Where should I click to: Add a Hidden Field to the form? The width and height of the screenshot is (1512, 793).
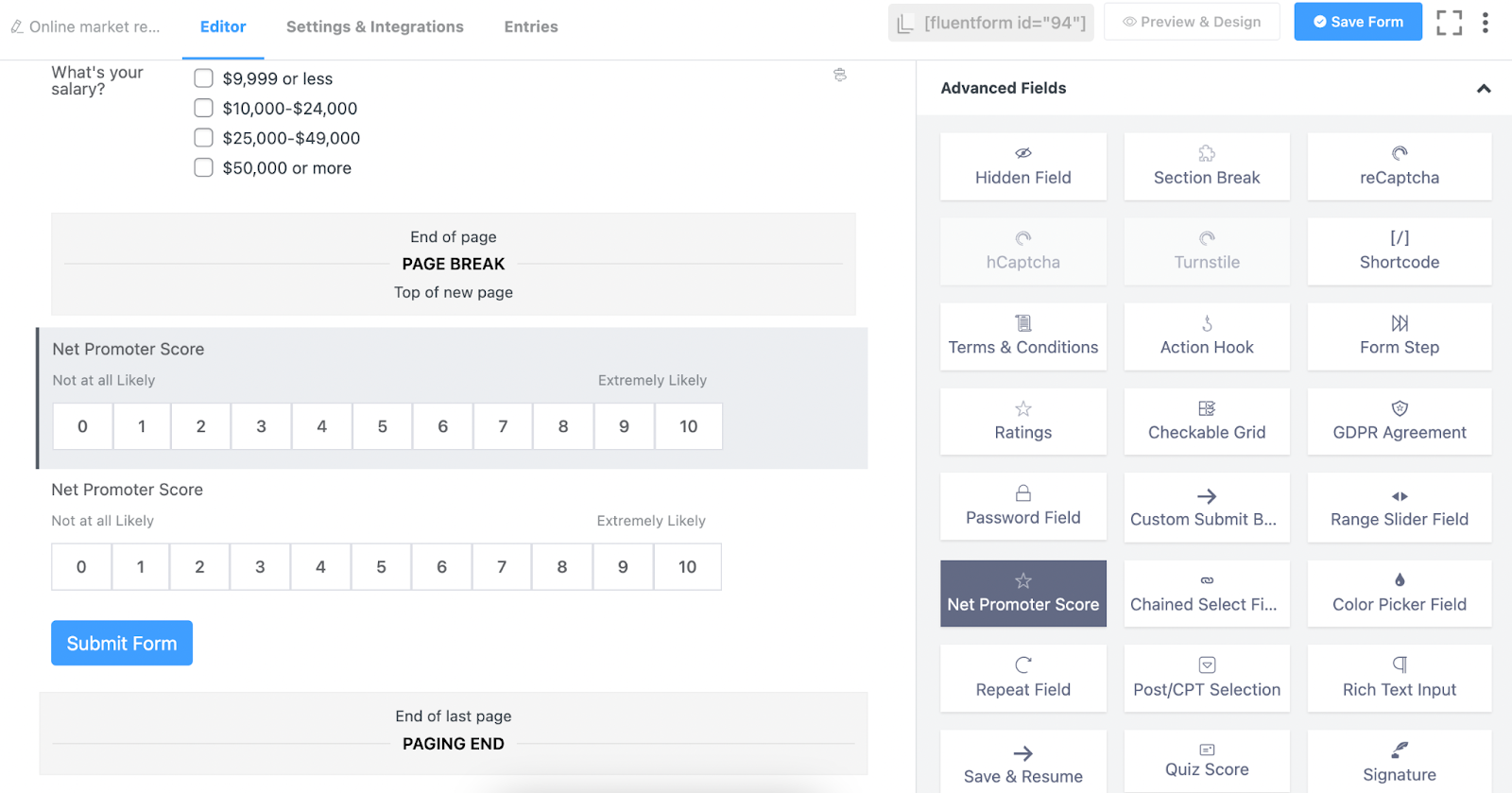pyautogui.click(x=1022, y=166)
